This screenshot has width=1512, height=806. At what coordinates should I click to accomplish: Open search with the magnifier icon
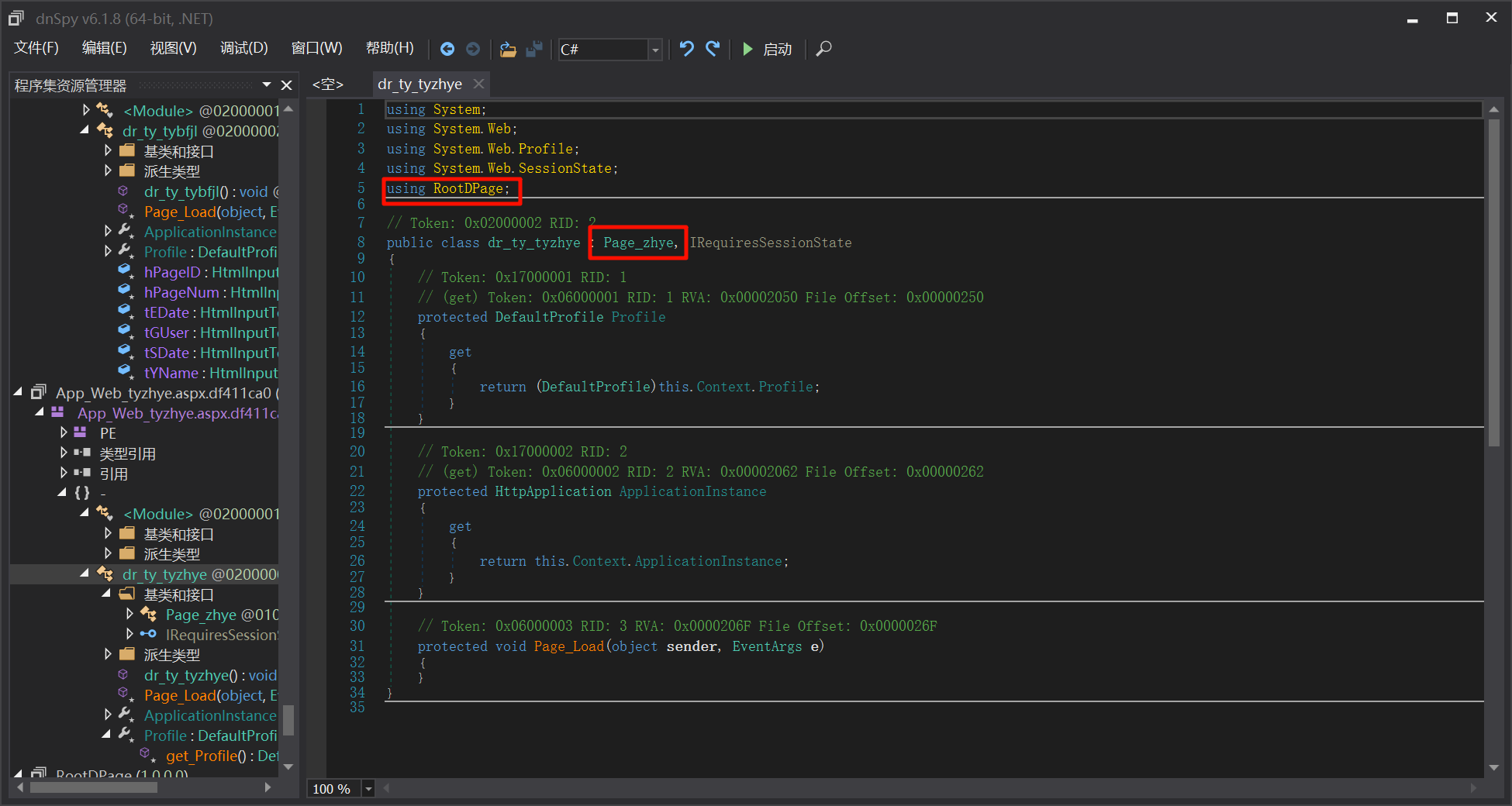click(824, 49)
